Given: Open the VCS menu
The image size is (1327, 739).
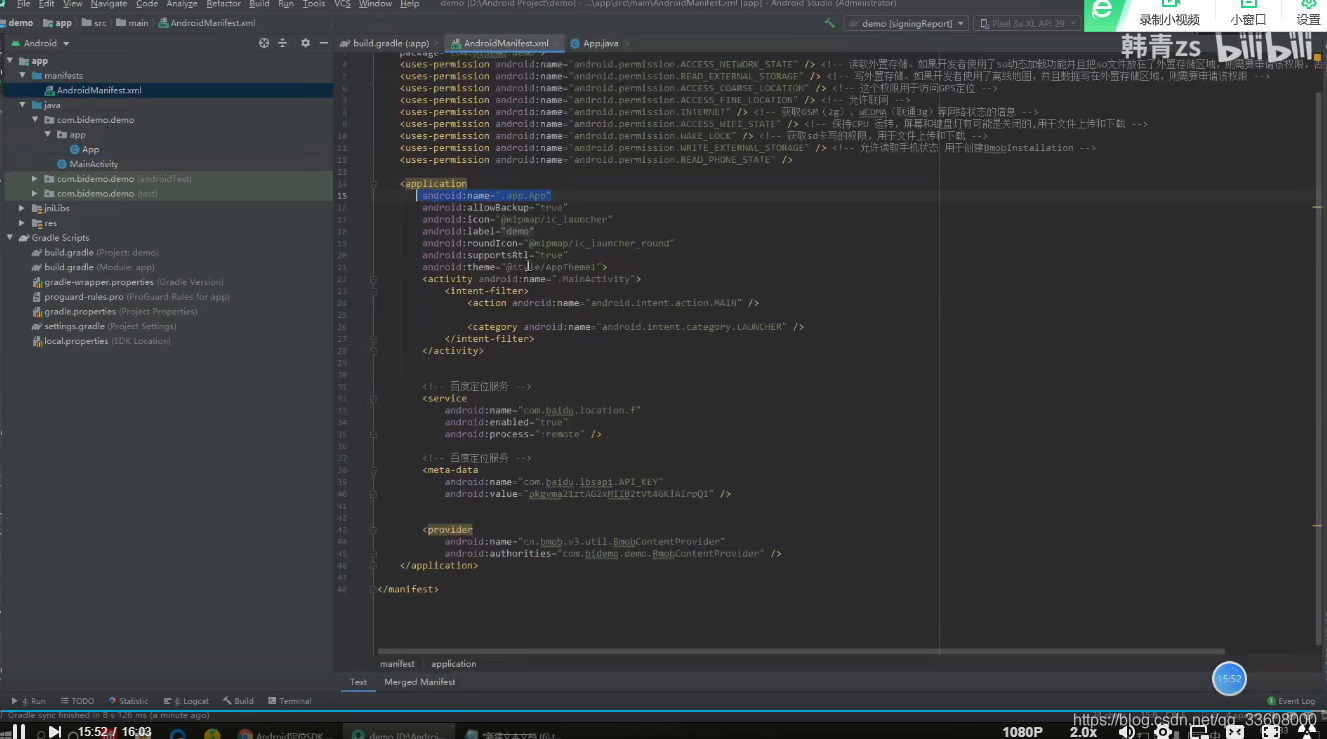Looking at the screenshot, I should click(342, 4).
